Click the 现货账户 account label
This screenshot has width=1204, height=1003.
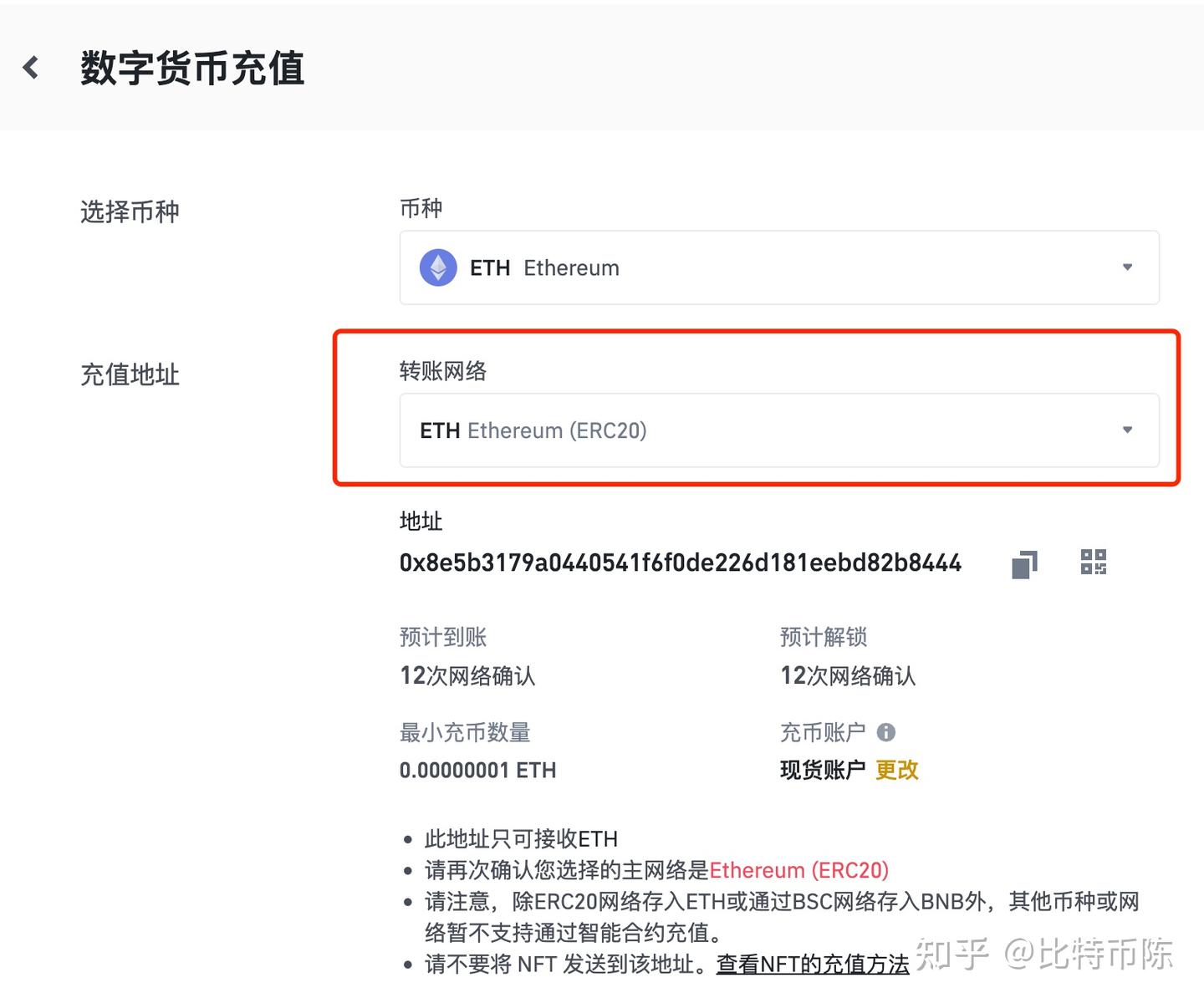coord(823,770)
